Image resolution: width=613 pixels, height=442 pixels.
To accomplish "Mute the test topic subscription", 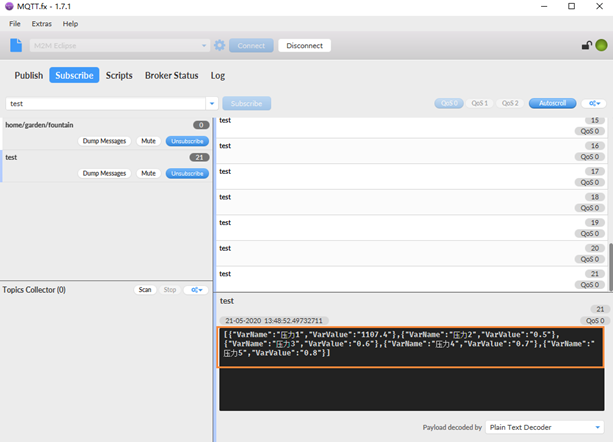I will [x=148, y=173].
